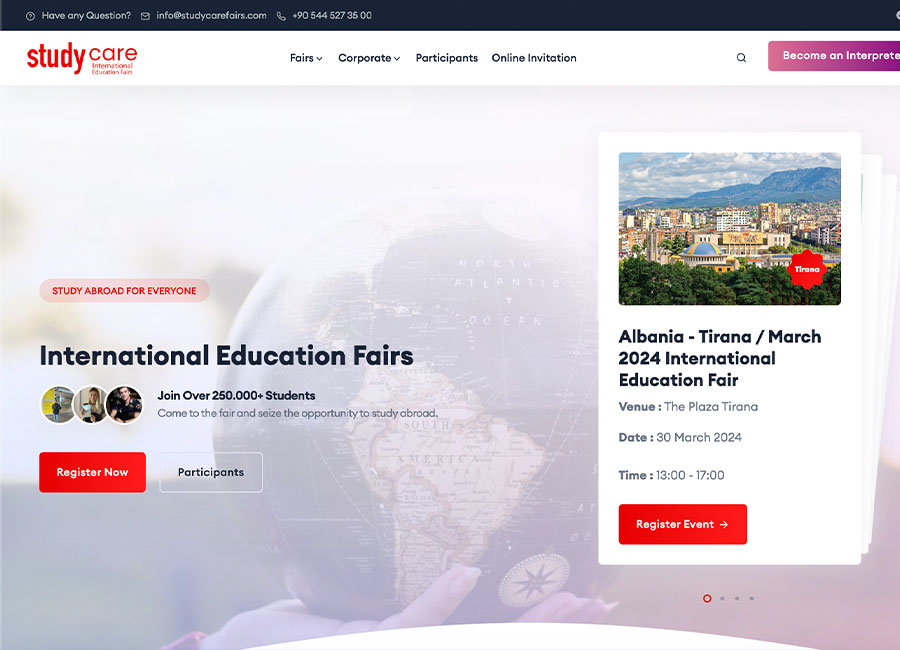Click the email envelope icon

145,16
